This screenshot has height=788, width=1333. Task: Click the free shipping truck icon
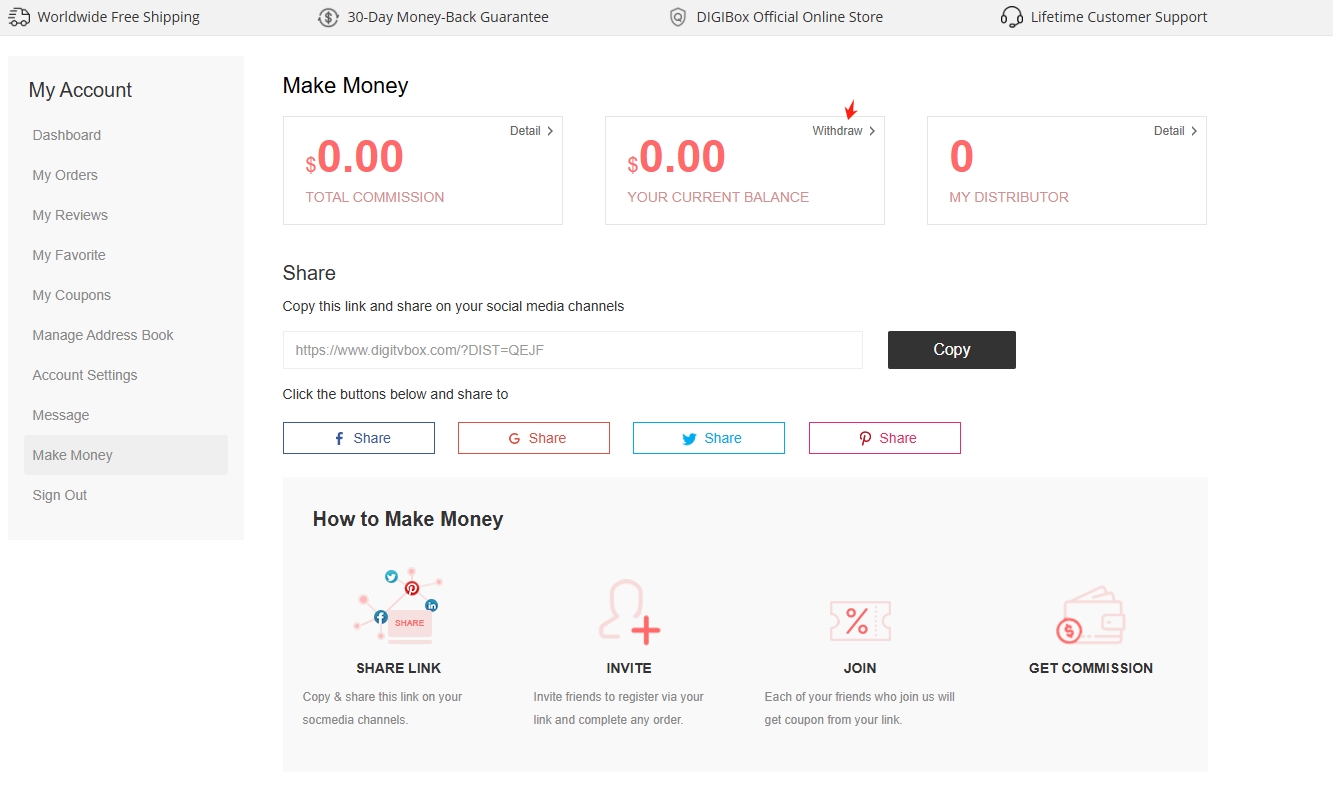19,17
